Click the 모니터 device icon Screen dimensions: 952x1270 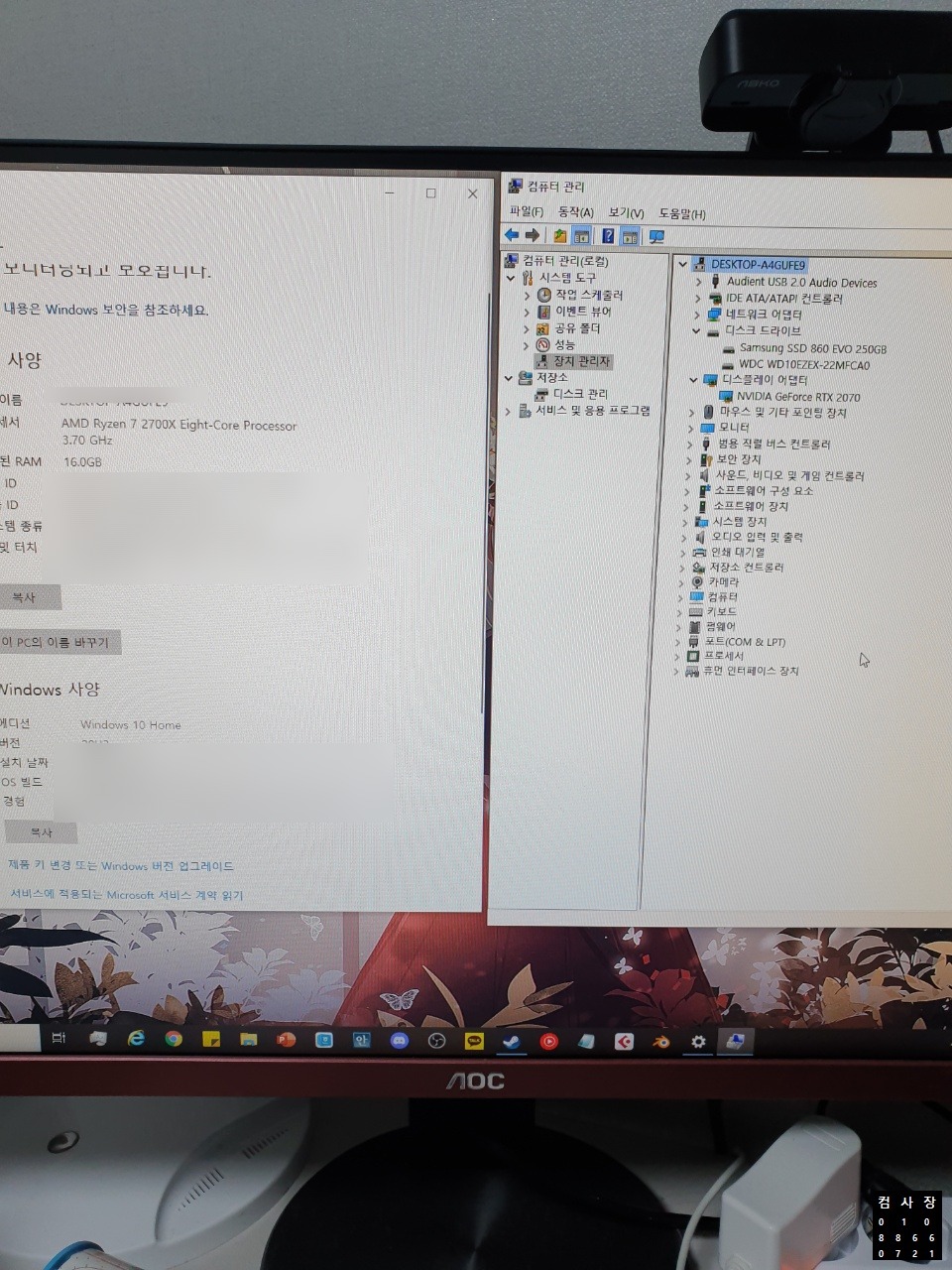point(707,428)
